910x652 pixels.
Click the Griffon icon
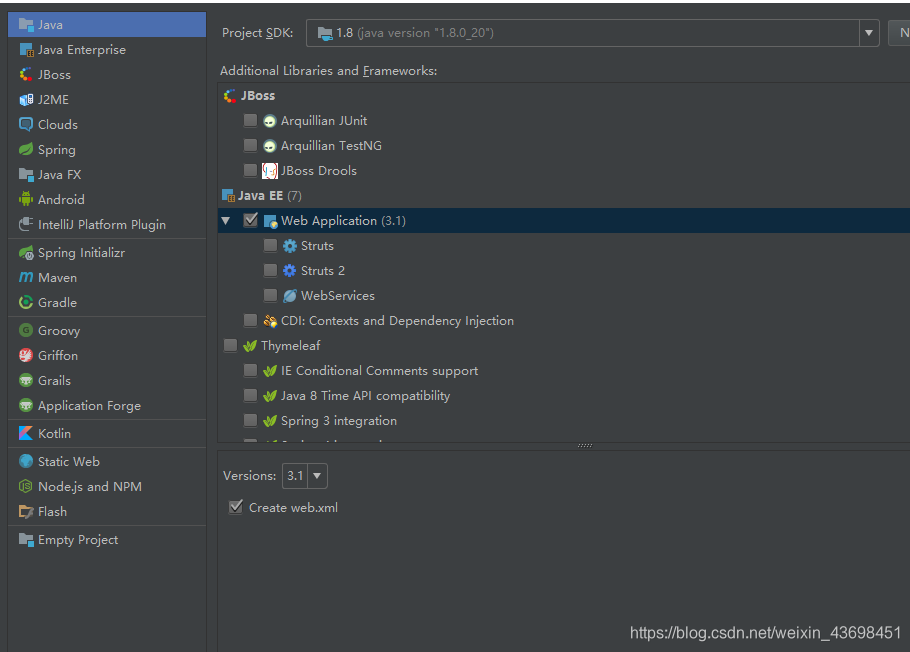coord(26,355)
